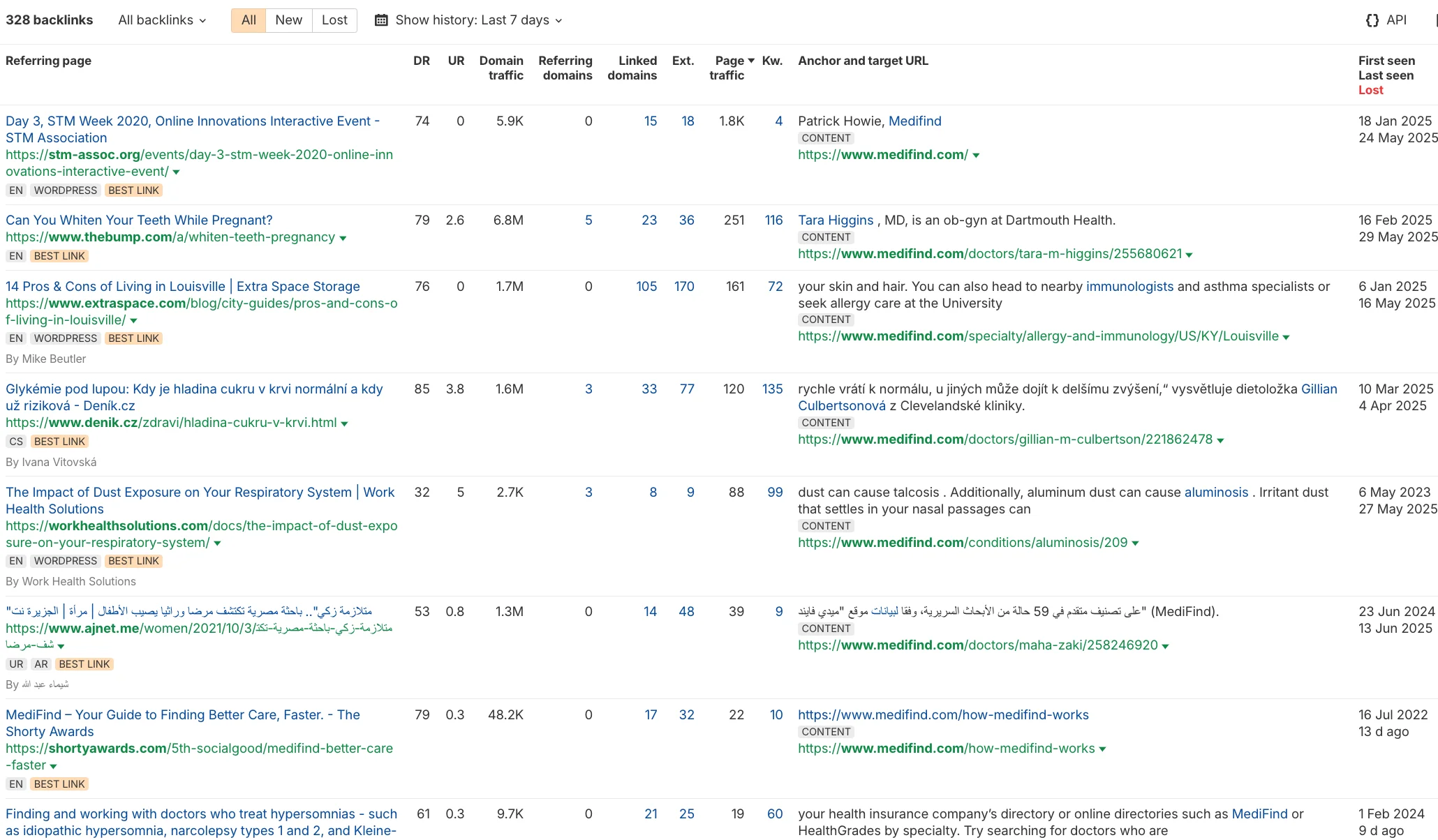The image size is (1438, 840).
Task: Switch to the "Lost" backlinks filter
Action: pos(334,20)
